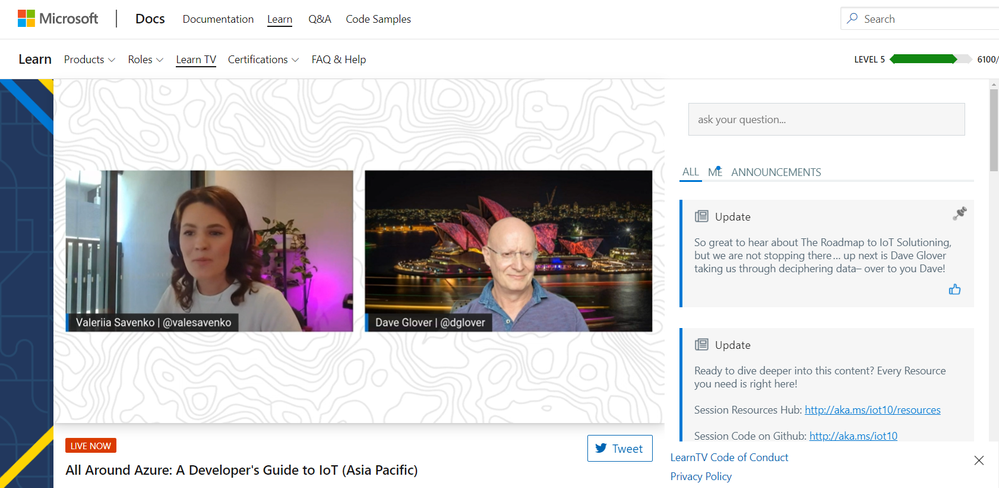Click Valeriia Savenko's video feed
This screenshot has height=488, width=999.
pyautogui.click(x=210, y=251)
